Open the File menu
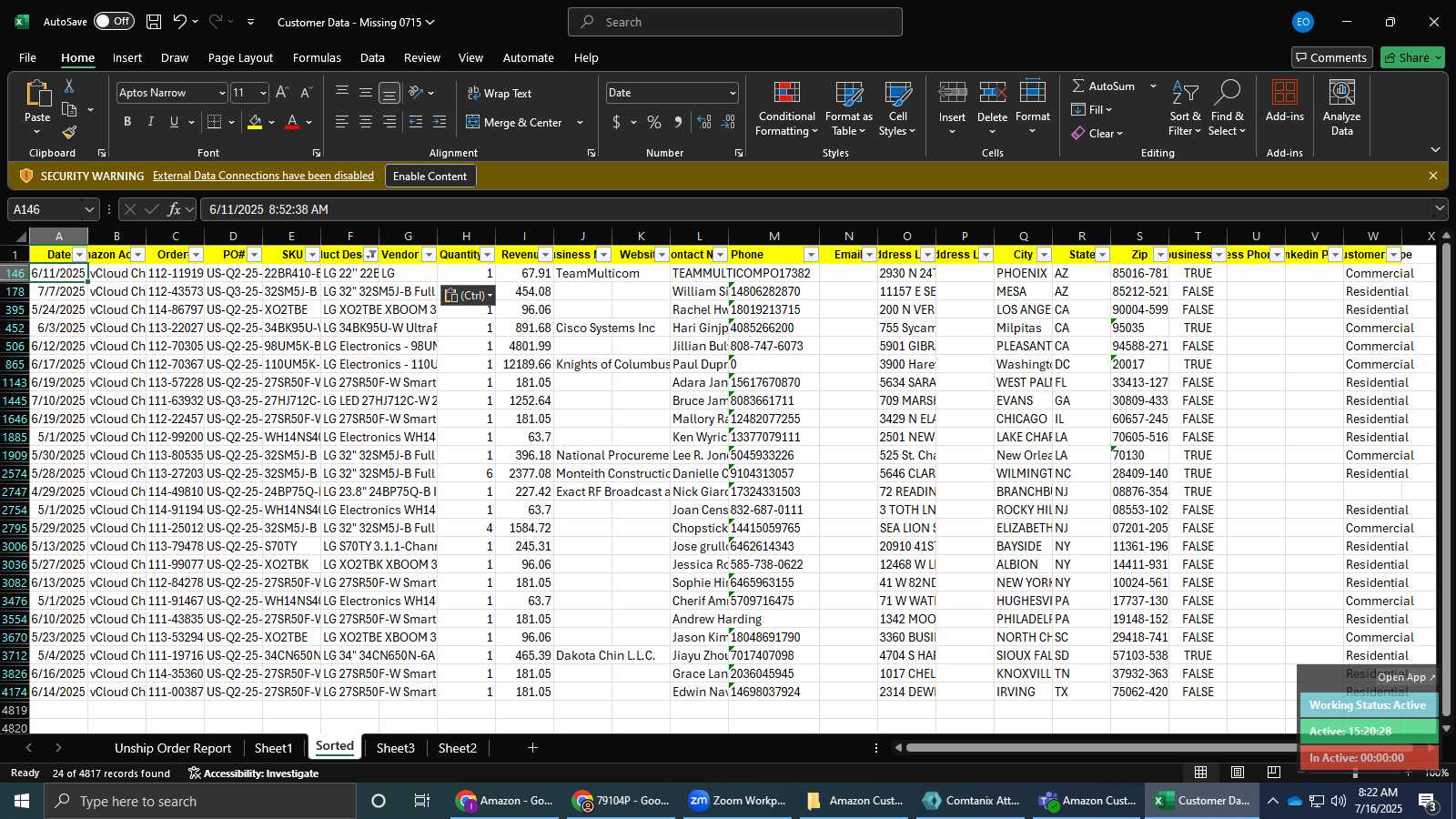 pyautogui.click(x=28, y=57)
